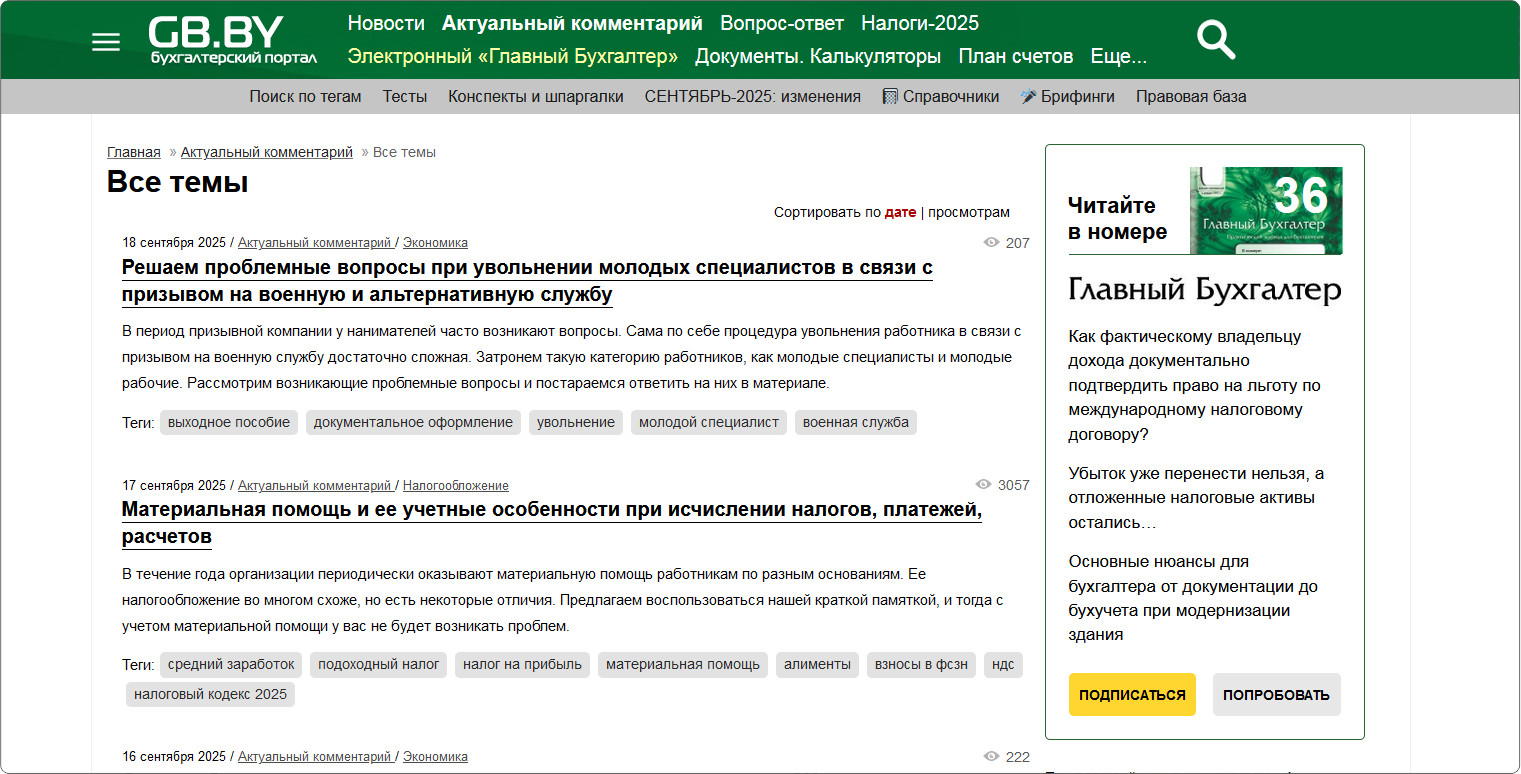Click the GB.BY portal logo
Image resolution: width=1521 pixels, height=774 pixels.
click(x=232, y=40)
